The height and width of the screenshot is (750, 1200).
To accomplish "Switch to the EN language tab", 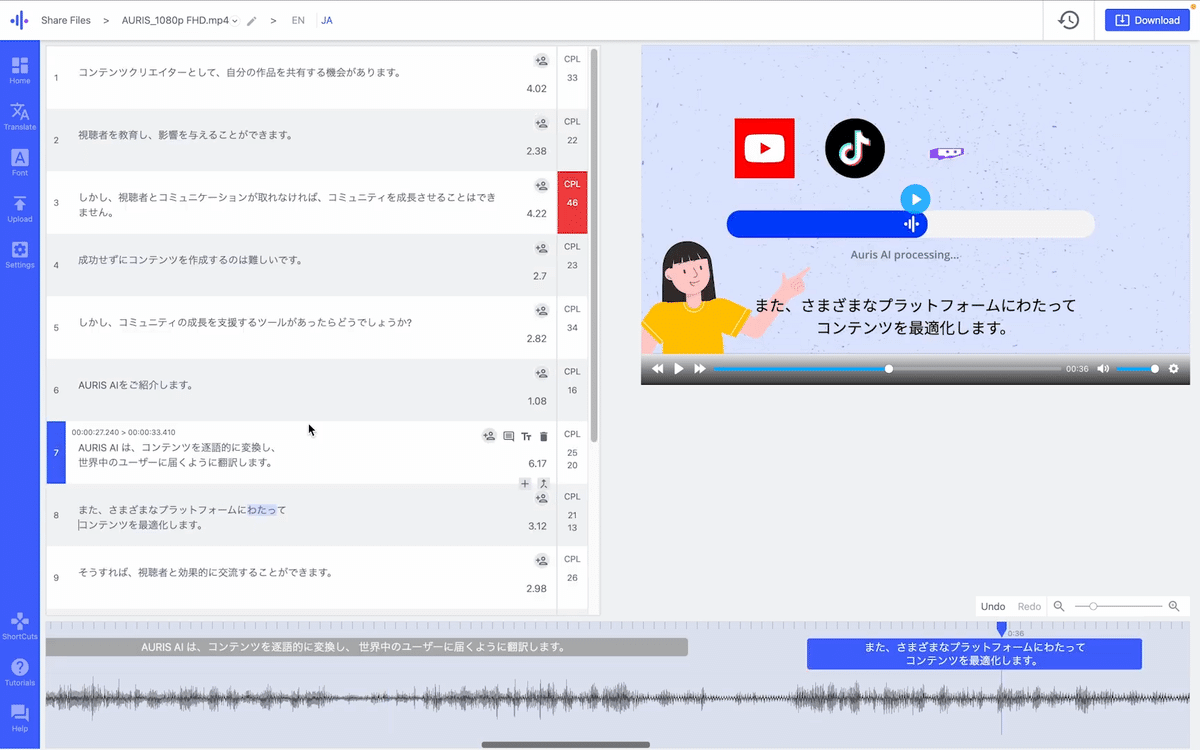I will pos(298,20).
